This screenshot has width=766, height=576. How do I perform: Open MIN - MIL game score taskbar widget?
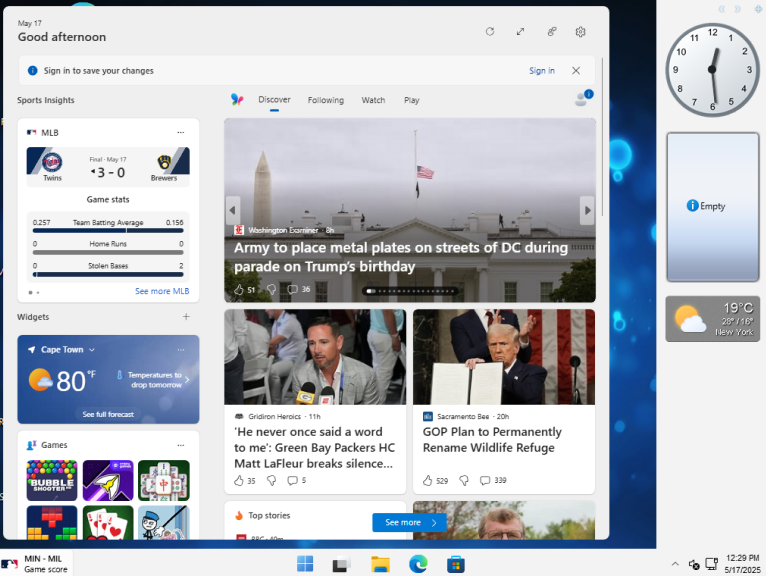point(37,563)
